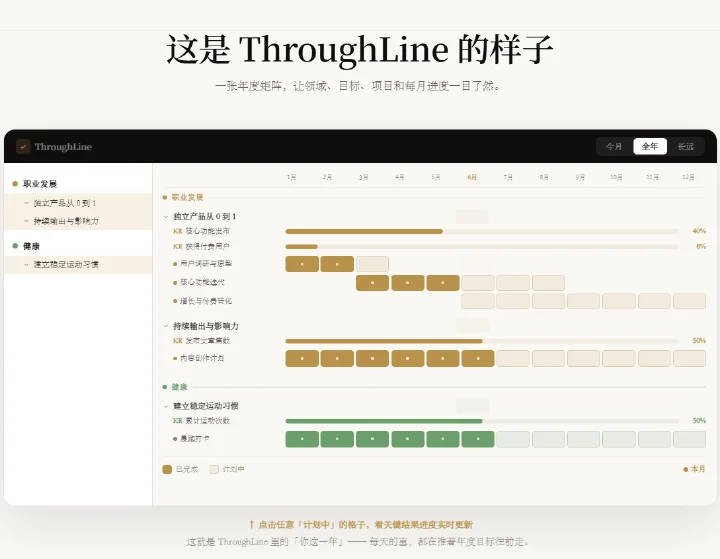Click the 已完成 legend color swatch

(x=167, y=469)
